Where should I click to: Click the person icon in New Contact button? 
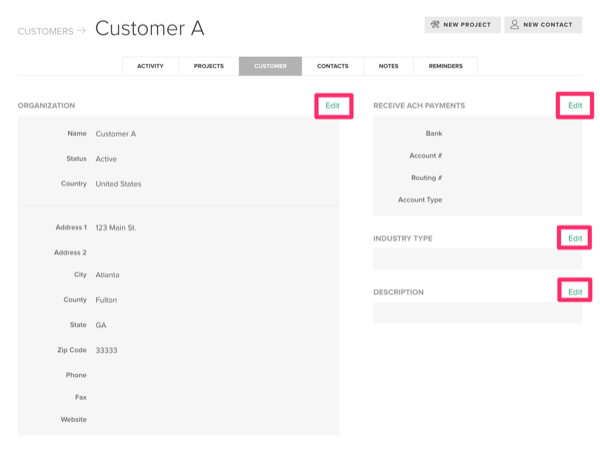pyautogui.click(x=515, y=24)
